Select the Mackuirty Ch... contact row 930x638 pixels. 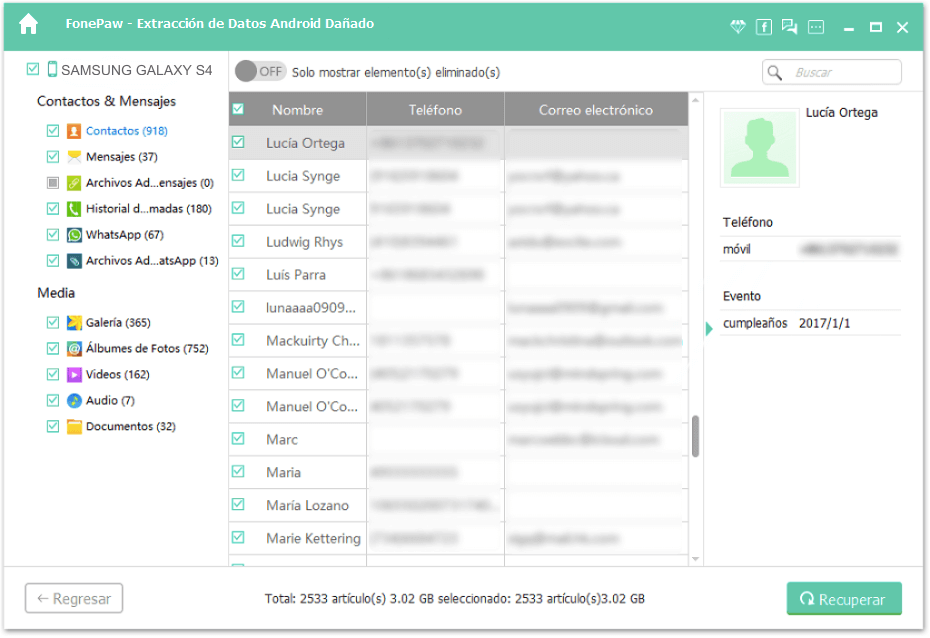click(458, 340)
